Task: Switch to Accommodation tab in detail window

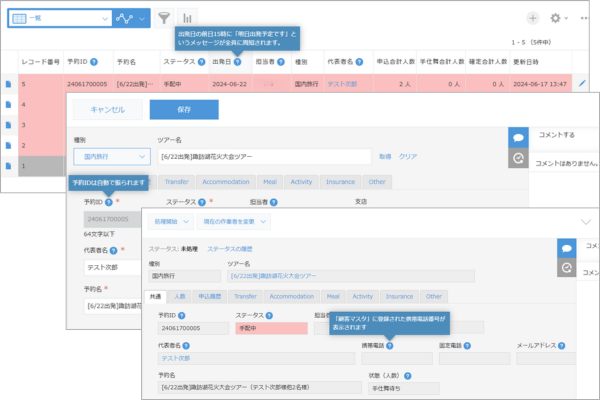Action: 292,297
